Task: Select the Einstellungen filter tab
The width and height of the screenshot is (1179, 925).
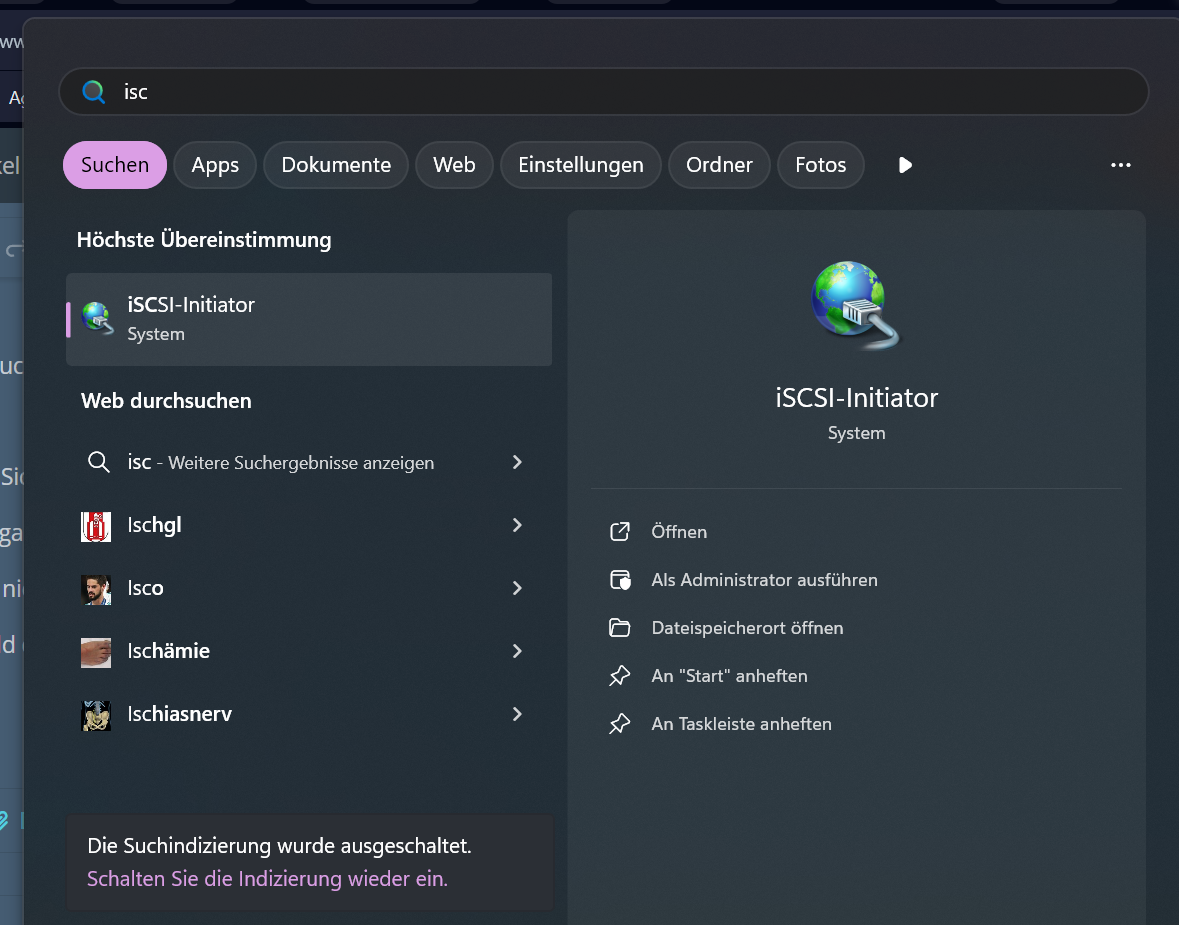Action: pyautogui.click(x=580, y=165)
